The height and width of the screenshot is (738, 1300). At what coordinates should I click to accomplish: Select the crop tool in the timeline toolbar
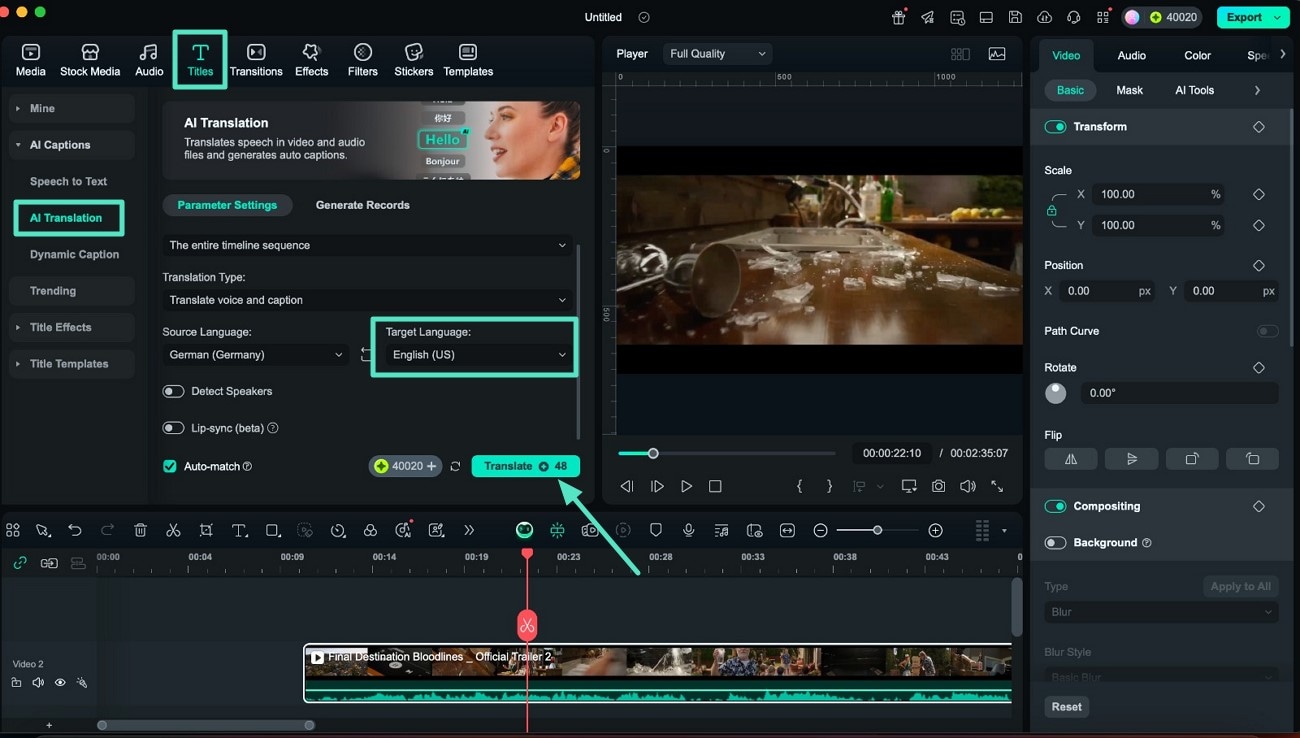[206, 531]
